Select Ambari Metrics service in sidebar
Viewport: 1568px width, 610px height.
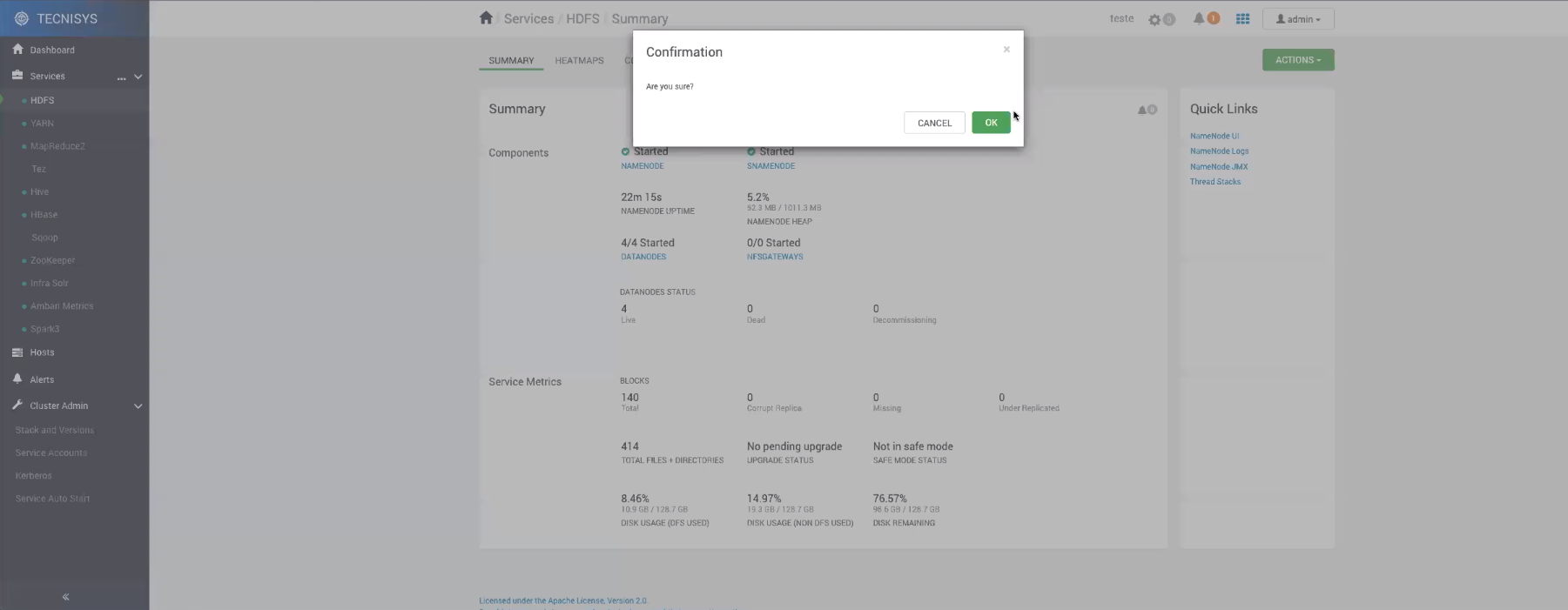click(61, 306)
